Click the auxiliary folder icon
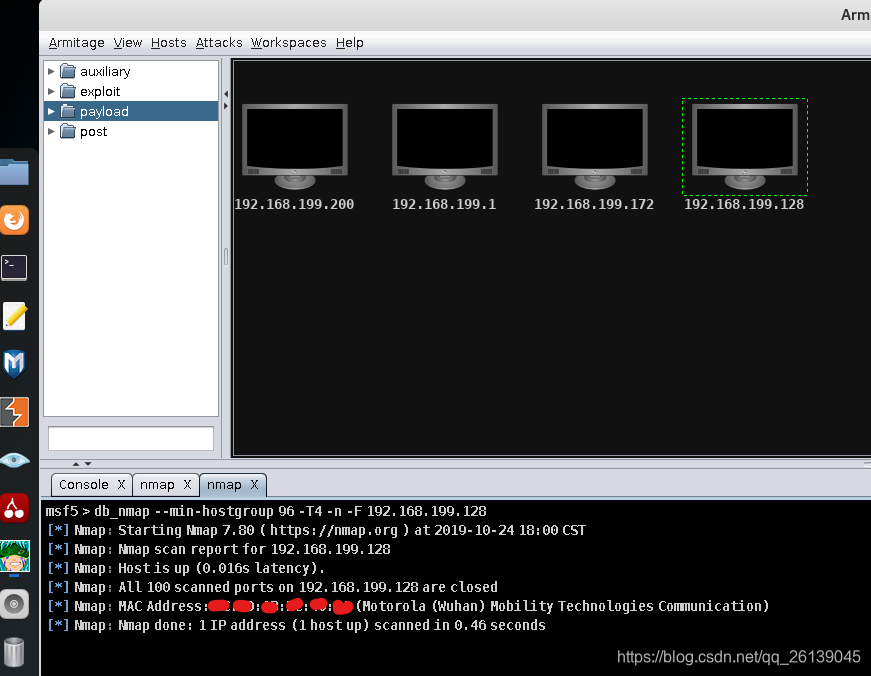 (68, 71)
